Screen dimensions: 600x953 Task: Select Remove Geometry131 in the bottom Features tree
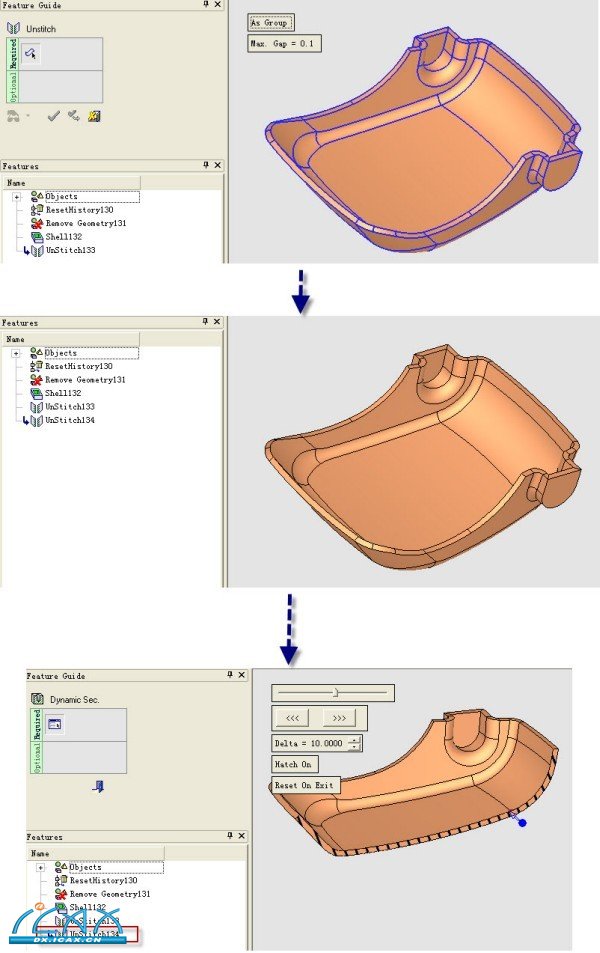point(111,893)
